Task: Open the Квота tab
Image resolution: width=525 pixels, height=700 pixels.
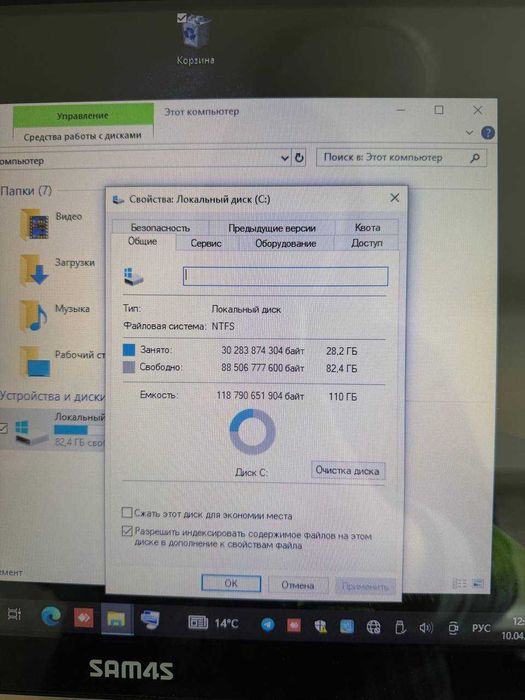Action: click(x=367, y=228)
